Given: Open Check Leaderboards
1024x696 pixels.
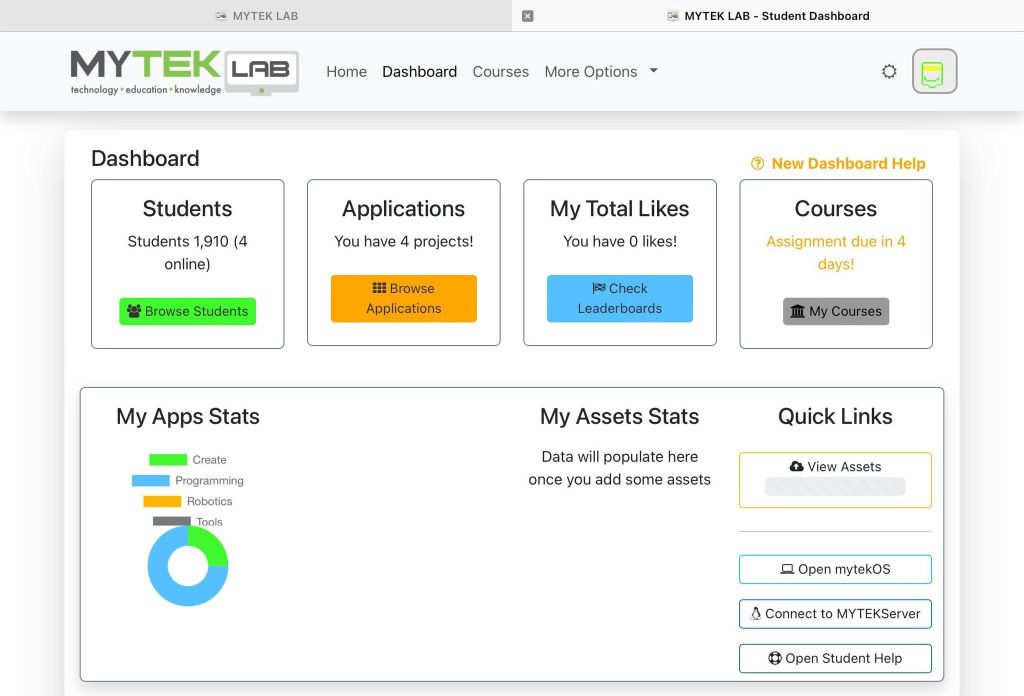Looking at the screenshot, I should click(x=619, y=298).
